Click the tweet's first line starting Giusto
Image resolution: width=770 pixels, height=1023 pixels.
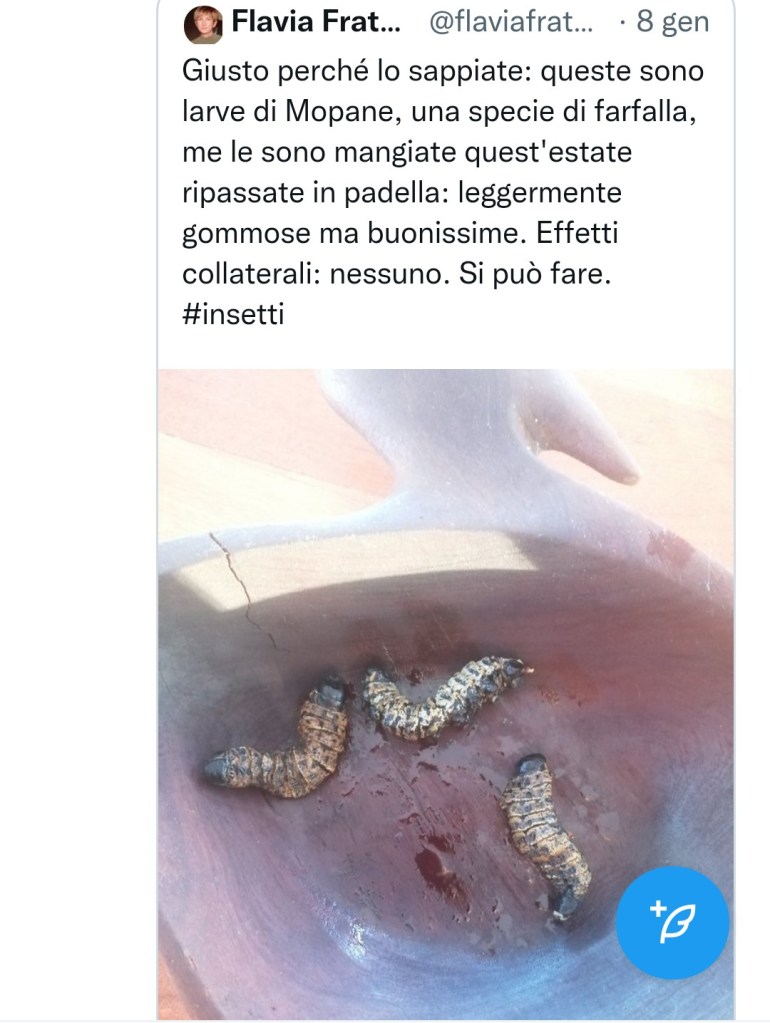[443, 71]
